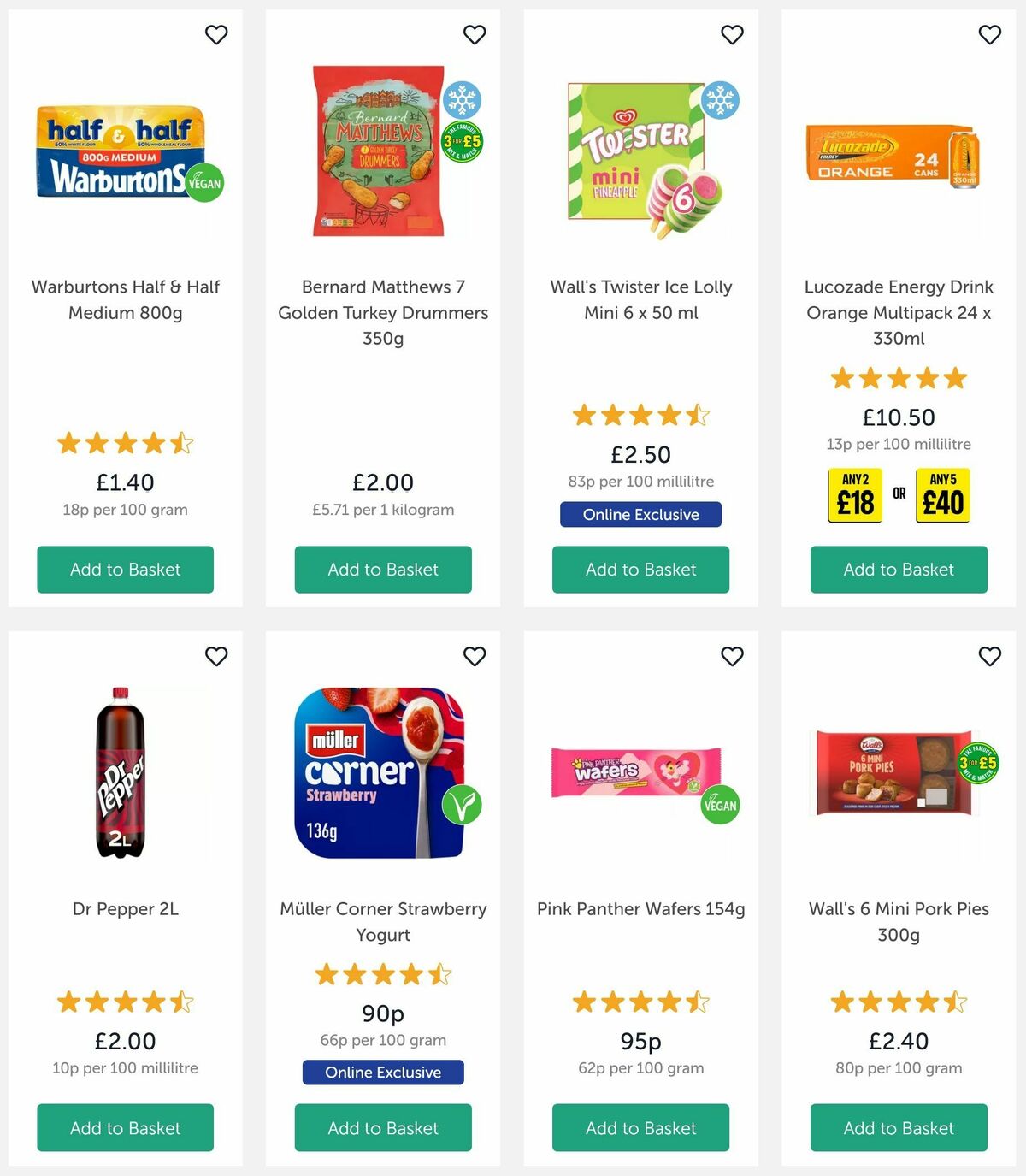Image resolution: width=1026 pixels, height=1176 pixels.
Task: Click the heart icon on Müller Corner yogurt
Action: tap(475, 656)
